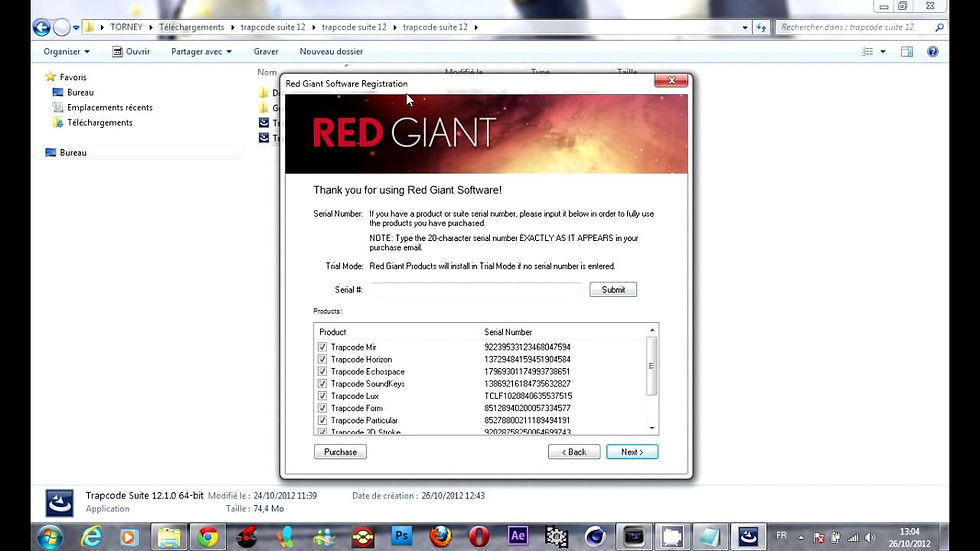Switch to the Trapcode installer taskbar item
The width and height of the screenshot is (980, 551).
[x=748, y=536]
